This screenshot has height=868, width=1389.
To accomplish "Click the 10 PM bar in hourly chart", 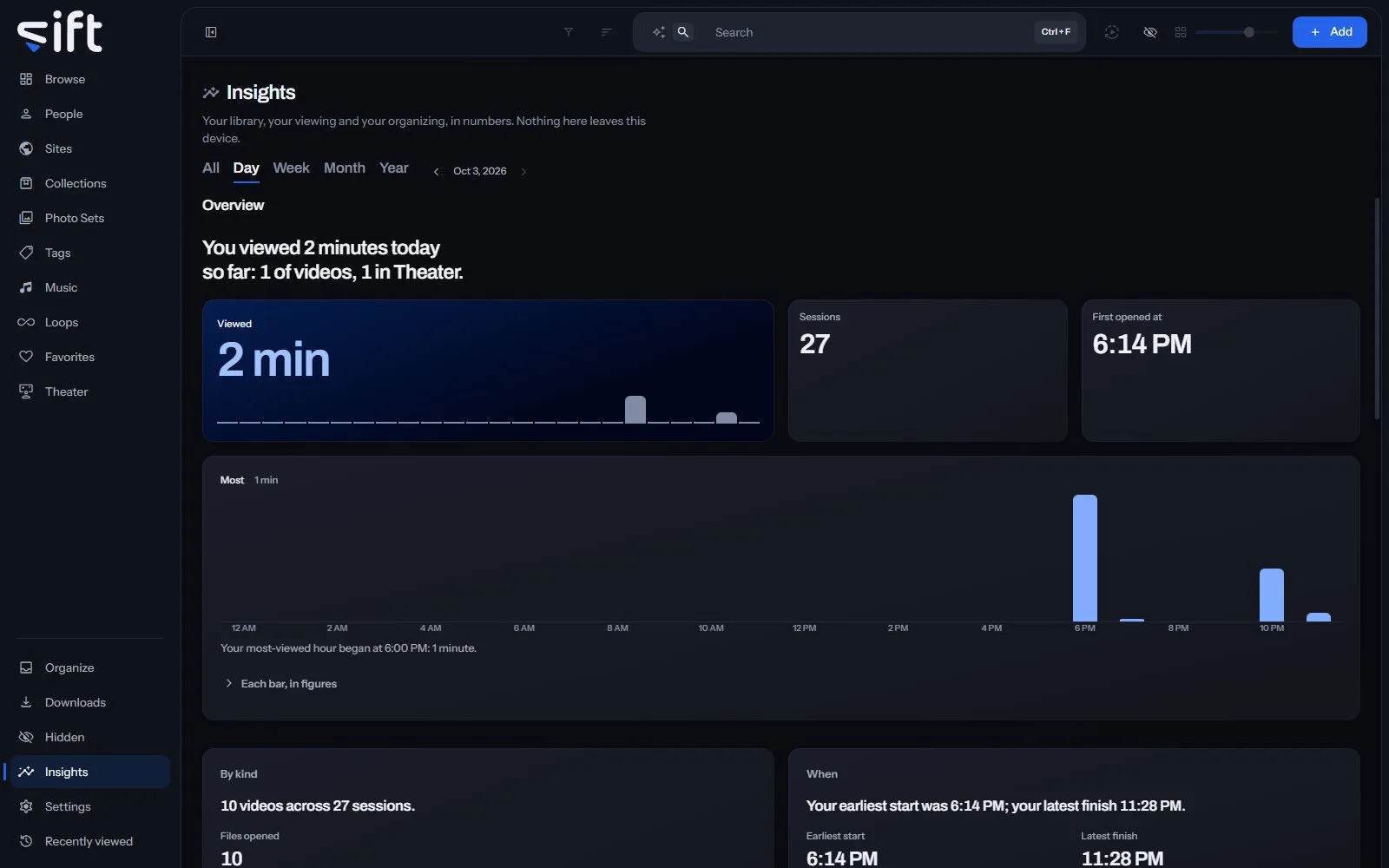I will pyautogui.click(x=1272, y=595).
